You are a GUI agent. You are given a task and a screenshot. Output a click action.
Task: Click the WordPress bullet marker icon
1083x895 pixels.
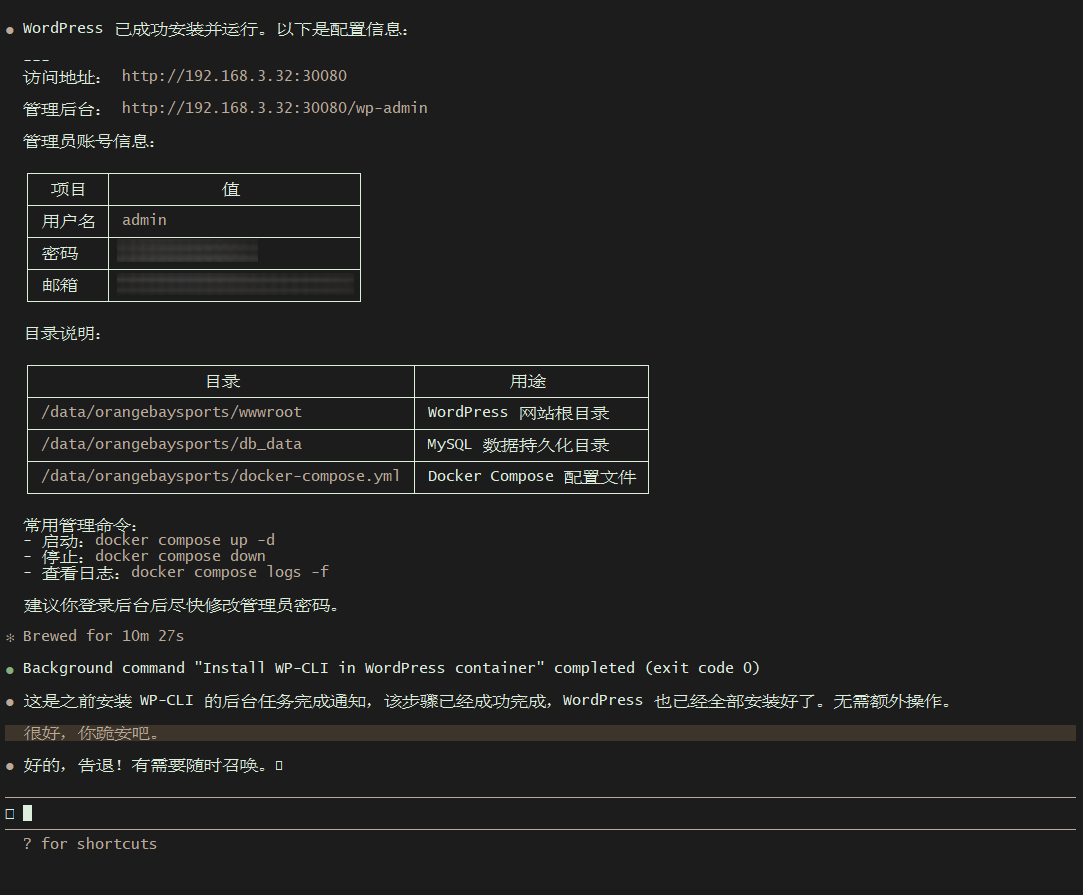[10, 29]
